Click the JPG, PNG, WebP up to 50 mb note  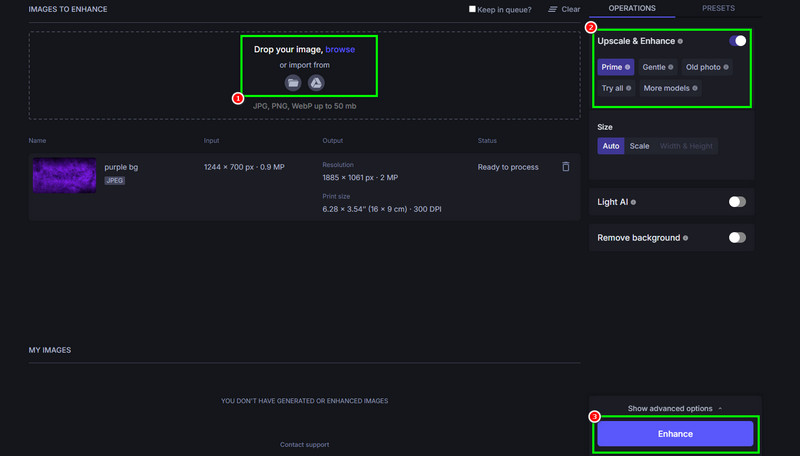(x=305, y=106)
